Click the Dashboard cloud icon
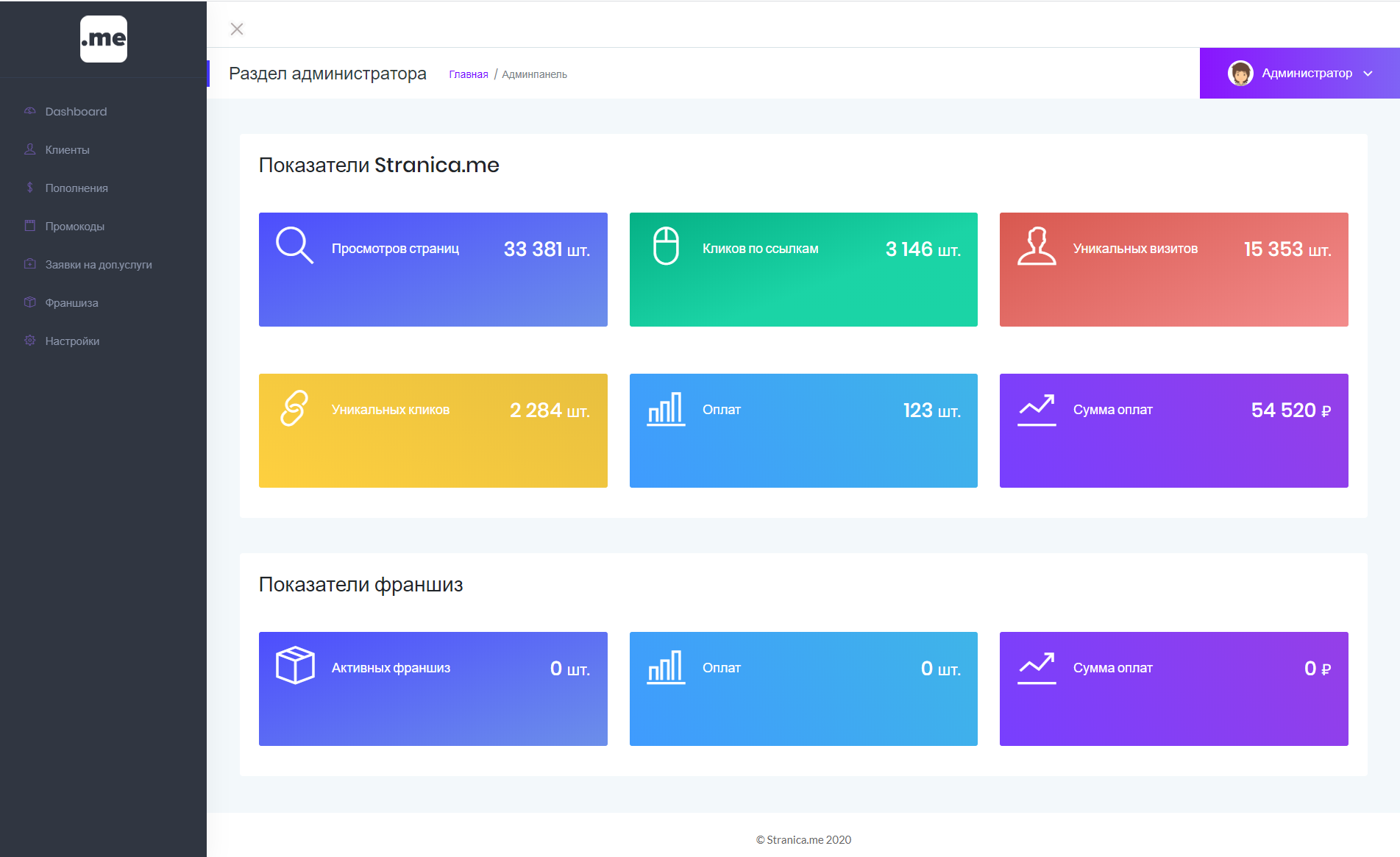 (x=30, y=111)
